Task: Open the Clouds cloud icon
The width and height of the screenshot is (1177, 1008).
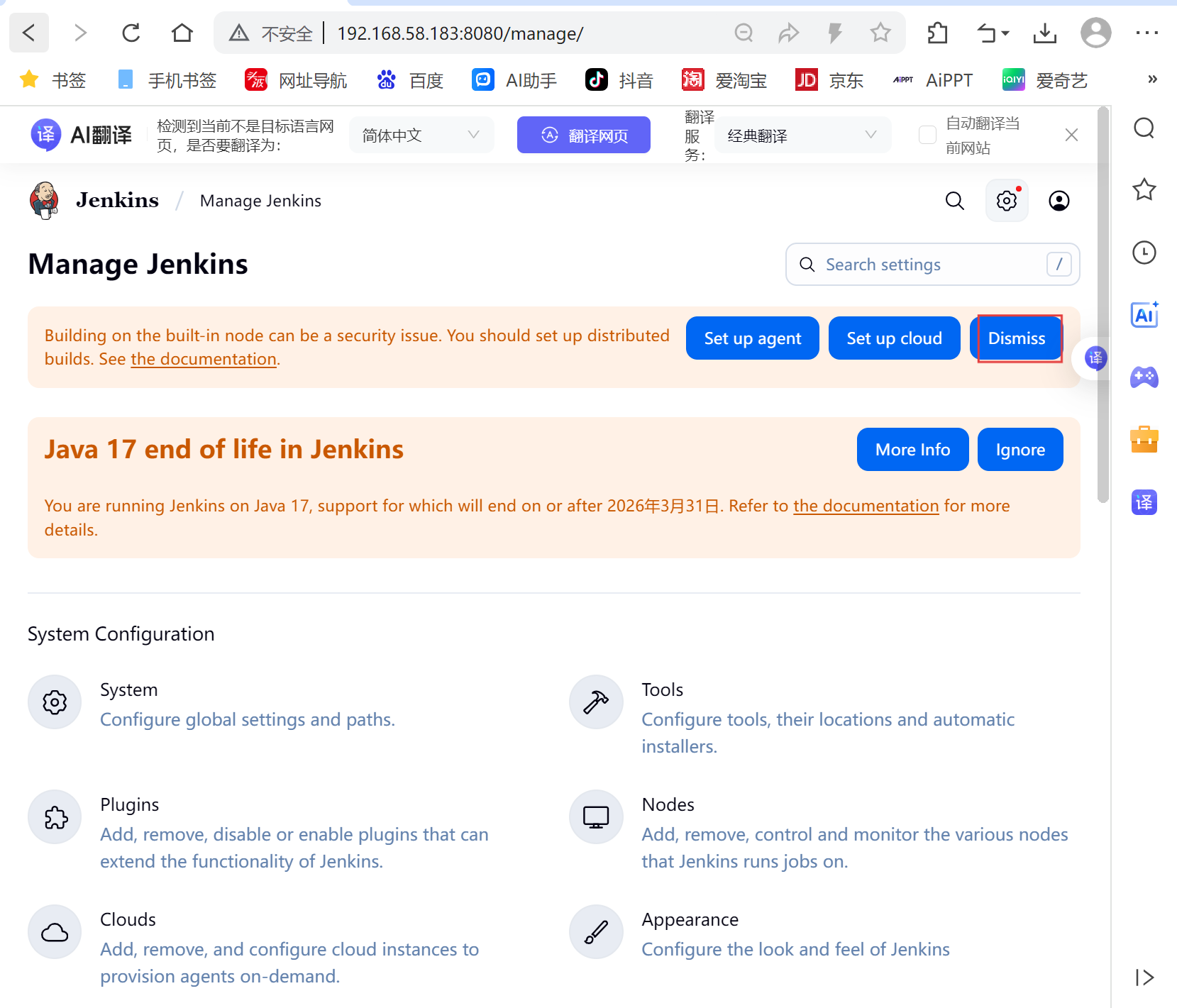Action: (55, 932)
